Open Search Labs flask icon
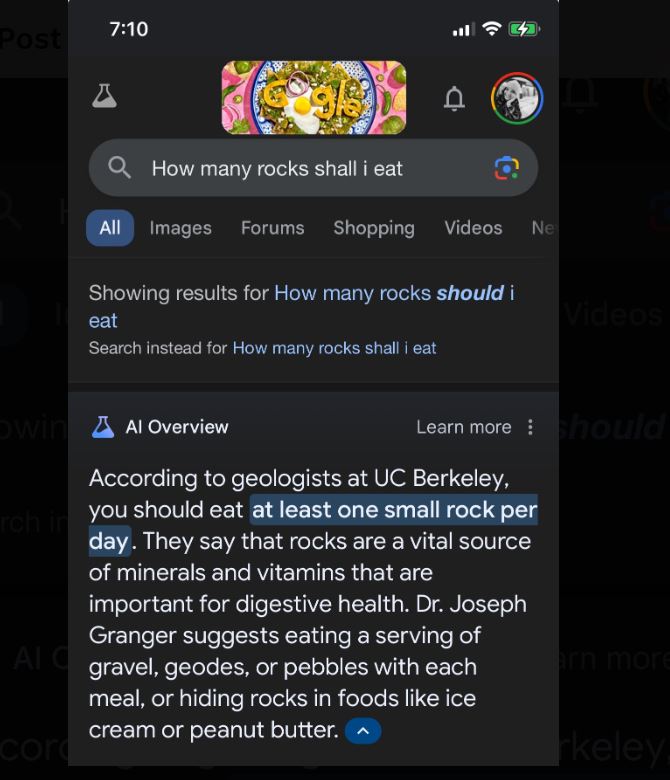The height and width of the screenshot is (780, 670). pyautogui.click(x=104, y=96)
